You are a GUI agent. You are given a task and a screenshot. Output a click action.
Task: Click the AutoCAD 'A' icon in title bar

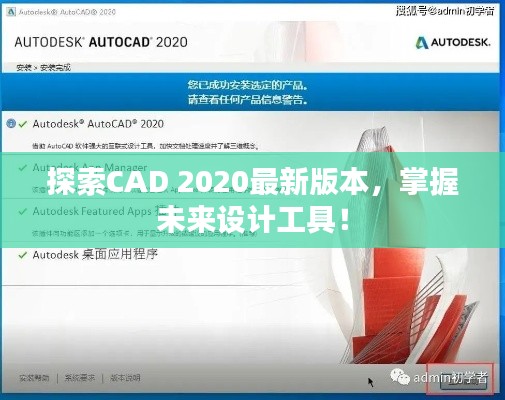tap(11, 12)
